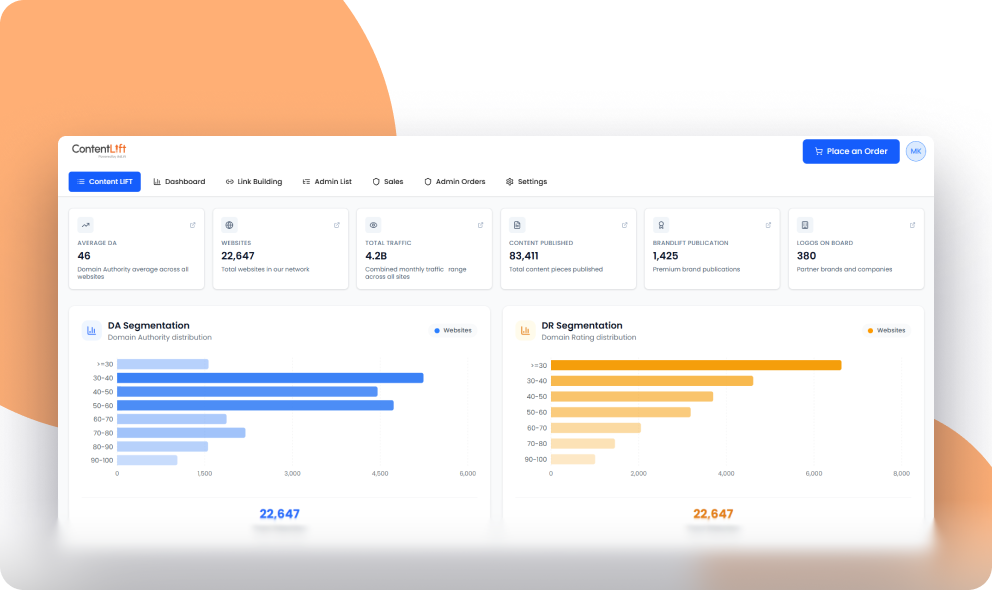This screenshot has height=590, width=992.
Task: Open Content Published card external link
Action: 624,225
